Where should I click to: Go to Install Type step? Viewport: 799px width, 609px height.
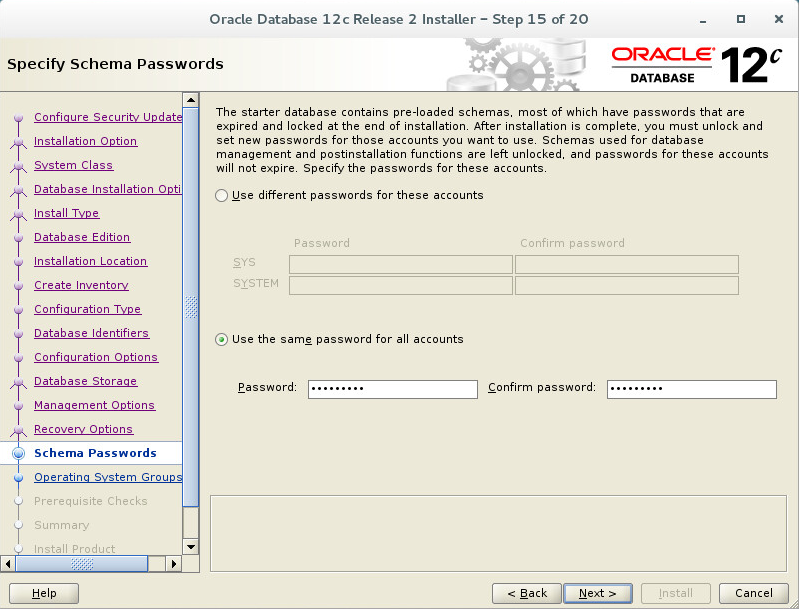coord(66,213)
